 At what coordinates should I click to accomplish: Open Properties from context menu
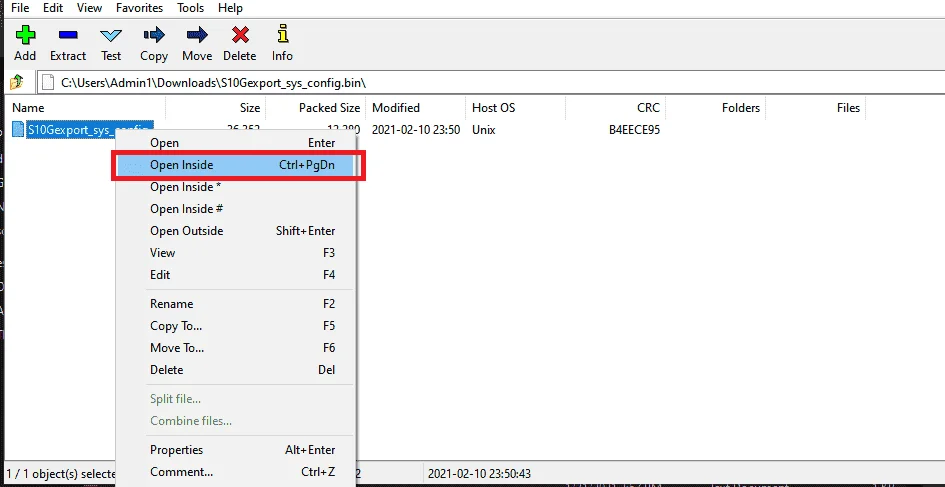point(235,450)
